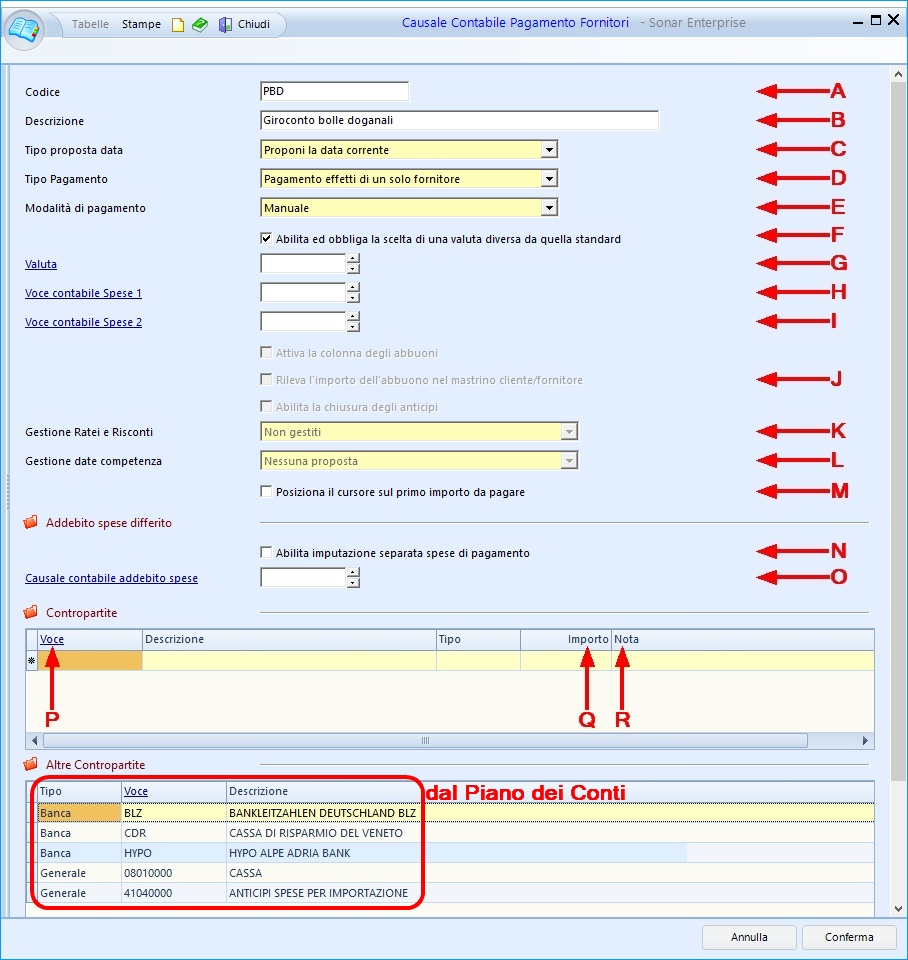Click the Addebito spese differito section icon

click(31, 523)
